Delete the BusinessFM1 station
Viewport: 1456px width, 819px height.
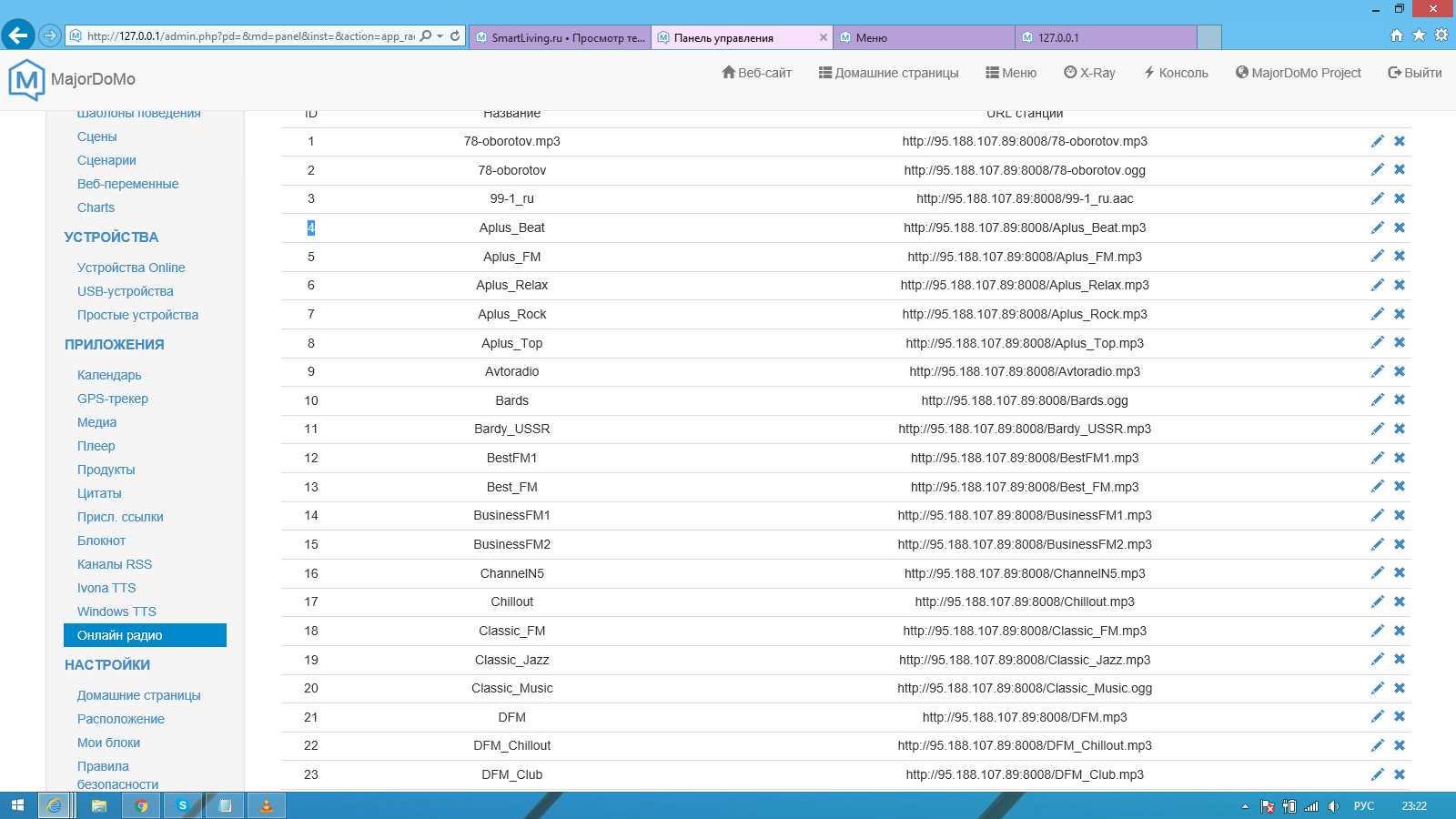1400,515
